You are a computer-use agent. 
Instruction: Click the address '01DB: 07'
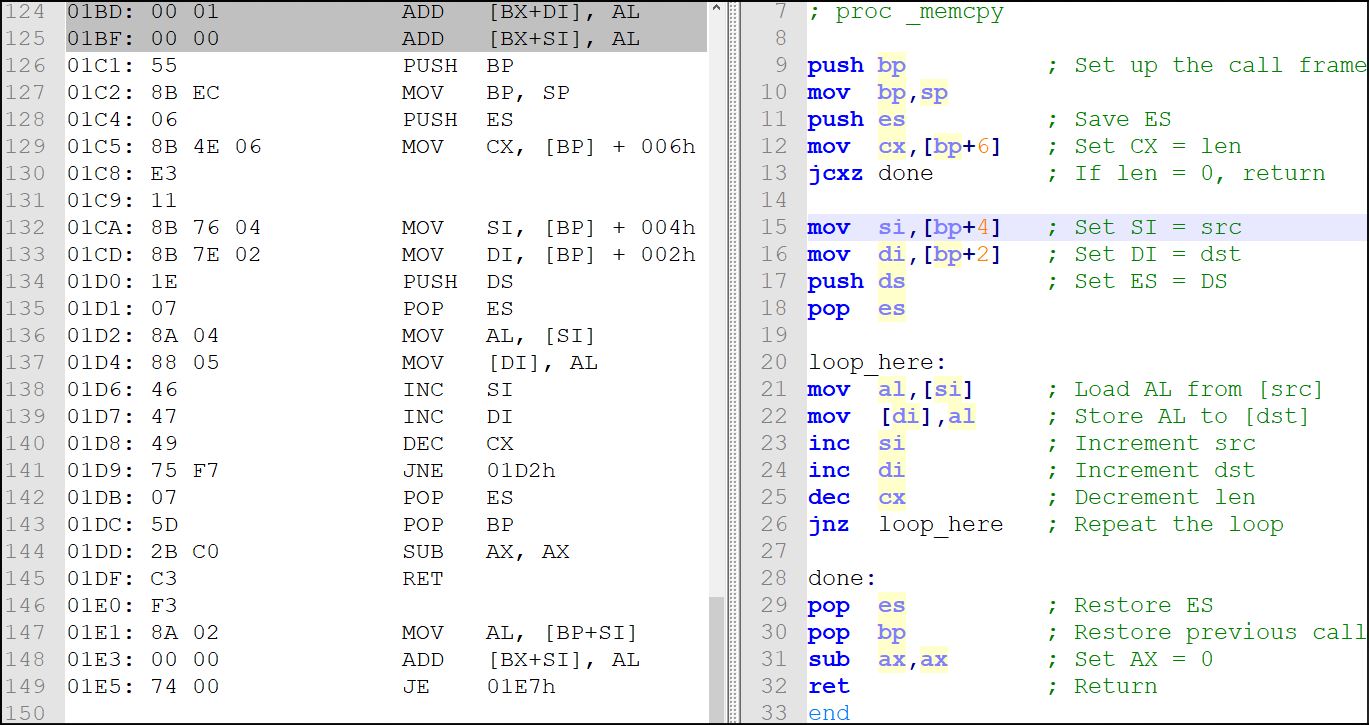click(122, 499)
